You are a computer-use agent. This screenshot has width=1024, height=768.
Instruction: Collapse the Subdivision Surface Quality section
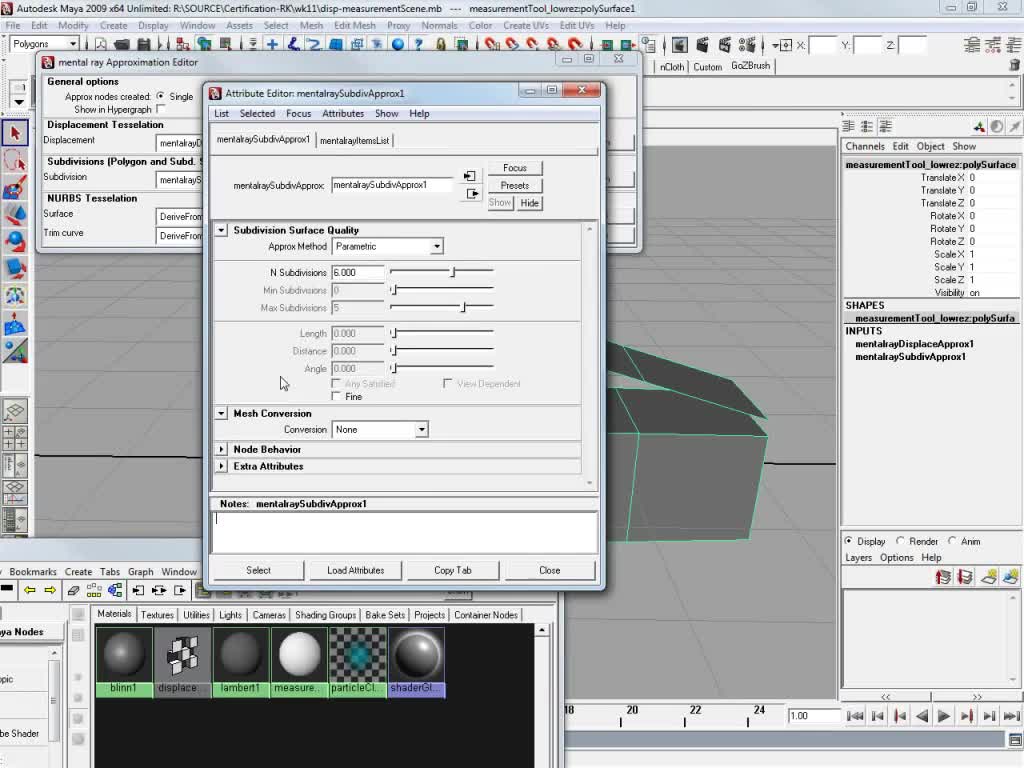pos(221,230)
